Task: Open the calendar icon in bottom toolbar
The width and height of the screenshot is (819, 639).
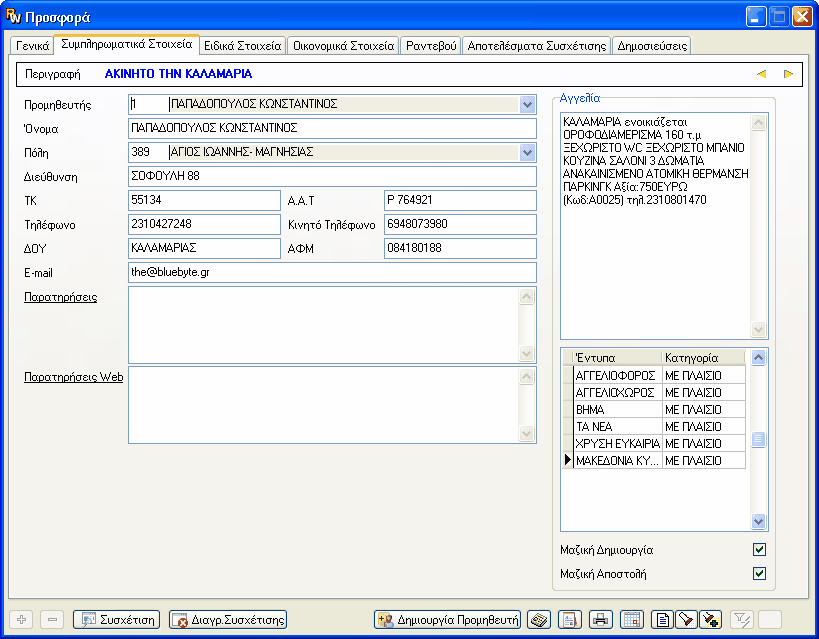Action: 631,620
